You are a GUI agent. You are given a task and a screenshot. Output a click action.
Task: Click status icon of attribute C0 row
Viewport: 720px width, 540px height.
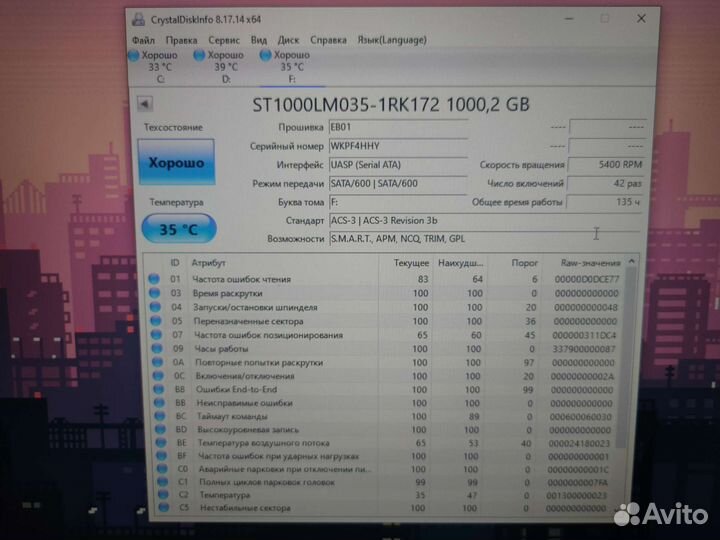pos(162,469)
